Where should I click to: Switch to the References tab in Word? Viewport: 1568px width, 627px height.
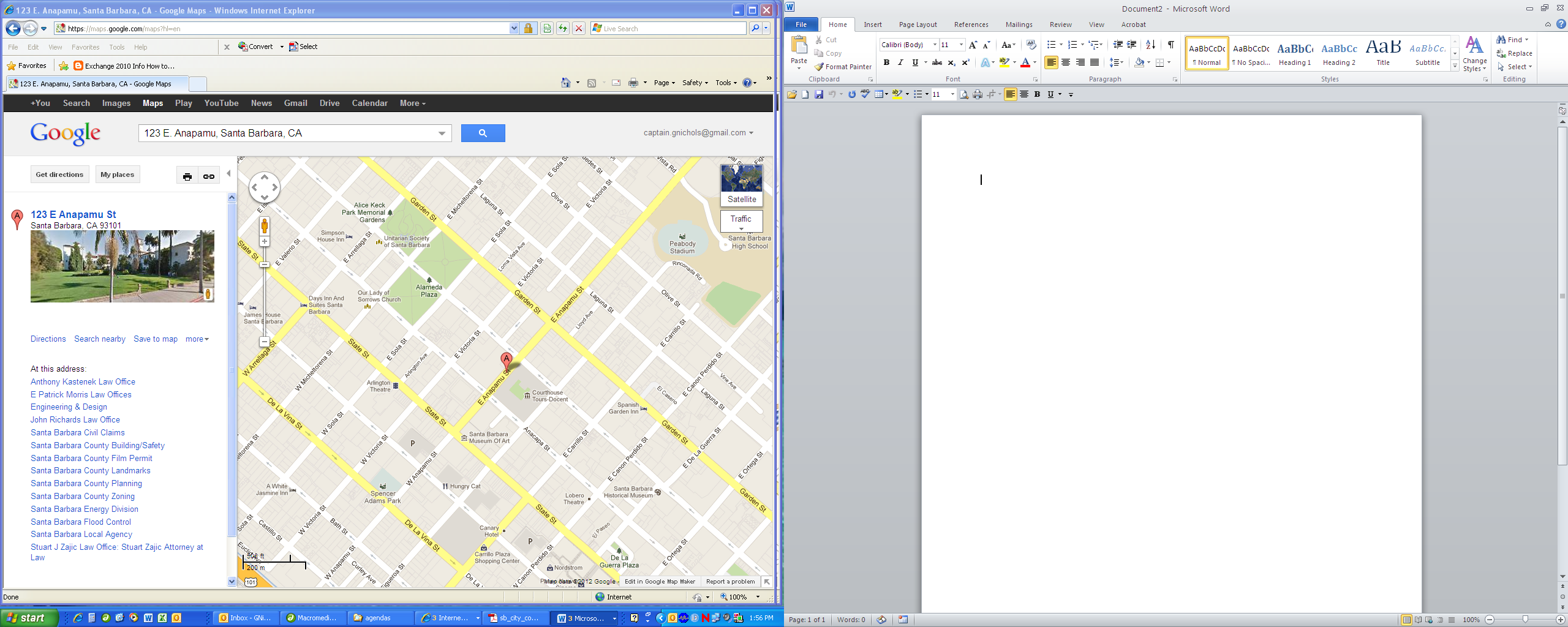click(x=971, y=24)
